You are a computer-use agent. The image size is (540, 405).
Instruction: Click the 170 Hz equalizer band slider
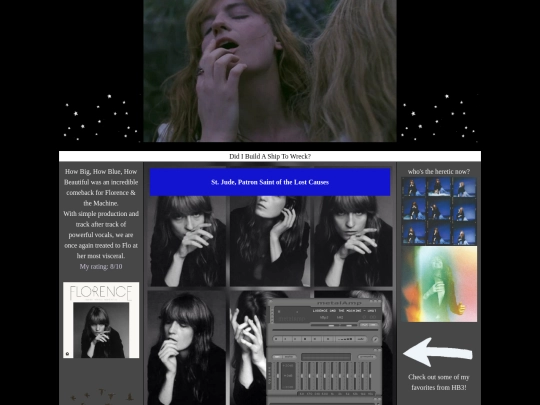(x=309, y=376)
